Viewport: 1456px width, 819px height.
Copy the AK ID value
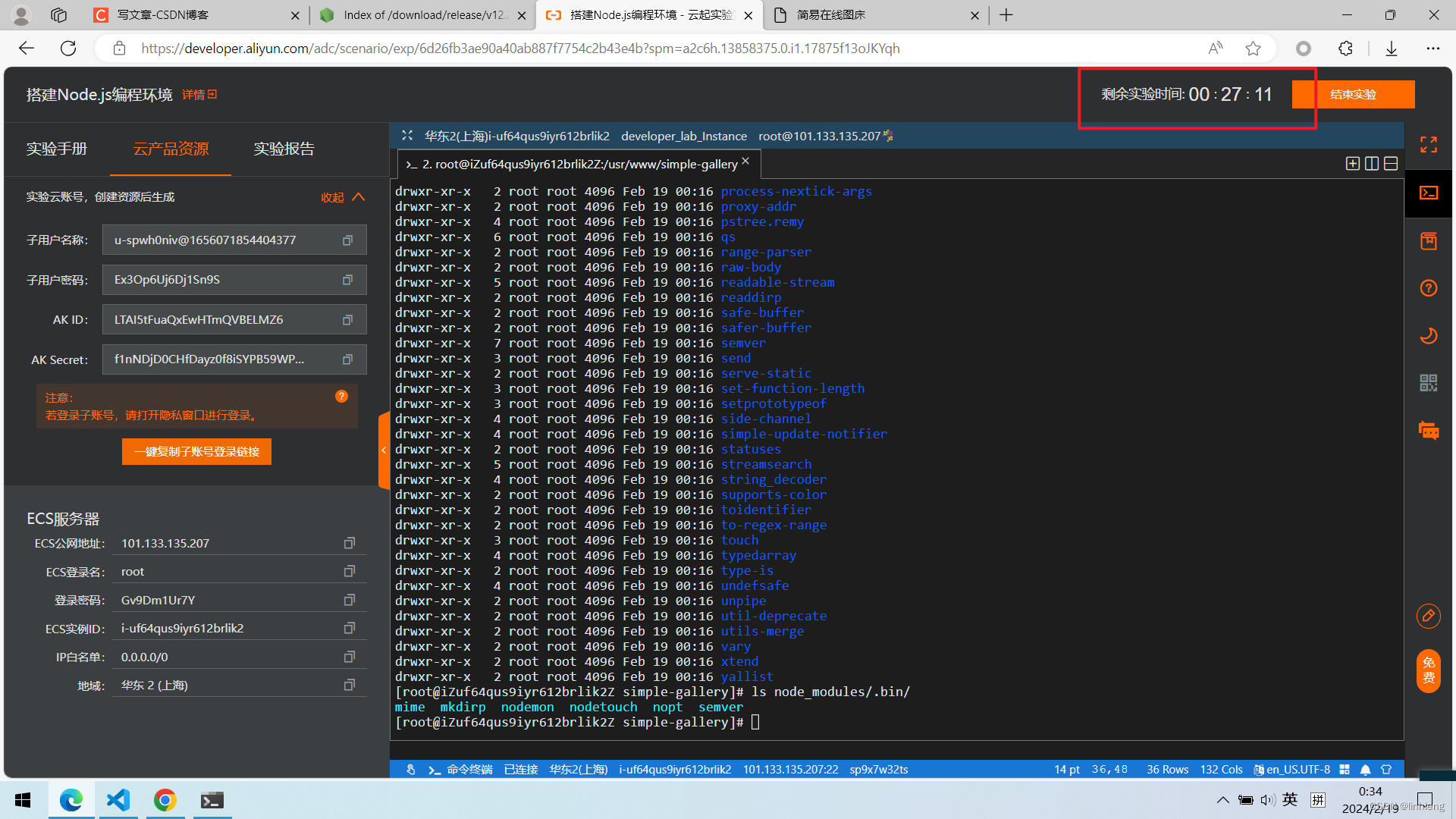pyautogui.click(x=347, y=320)
